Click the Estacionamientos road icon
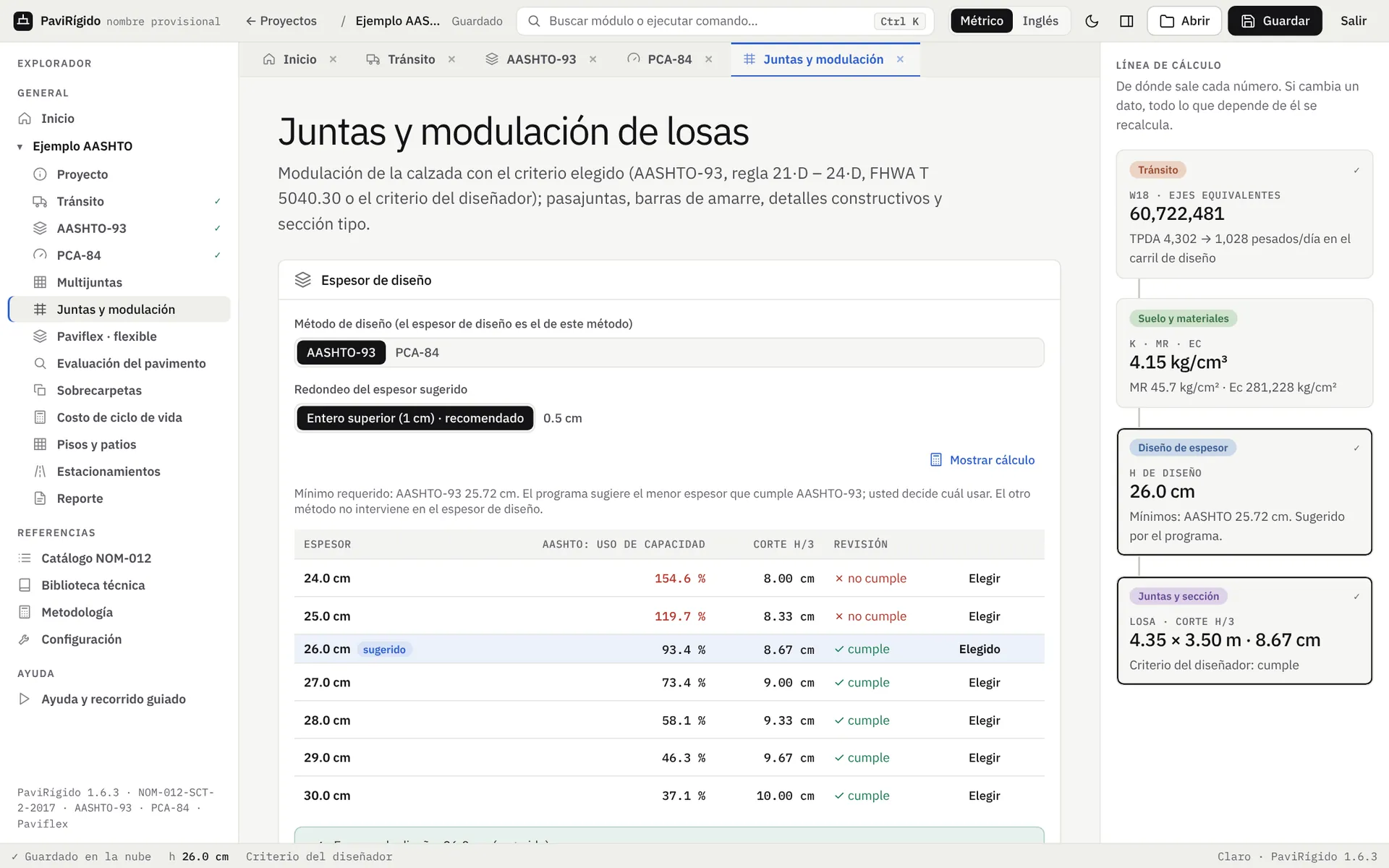This screenshot has width=1389, height=868. [40, 472]
